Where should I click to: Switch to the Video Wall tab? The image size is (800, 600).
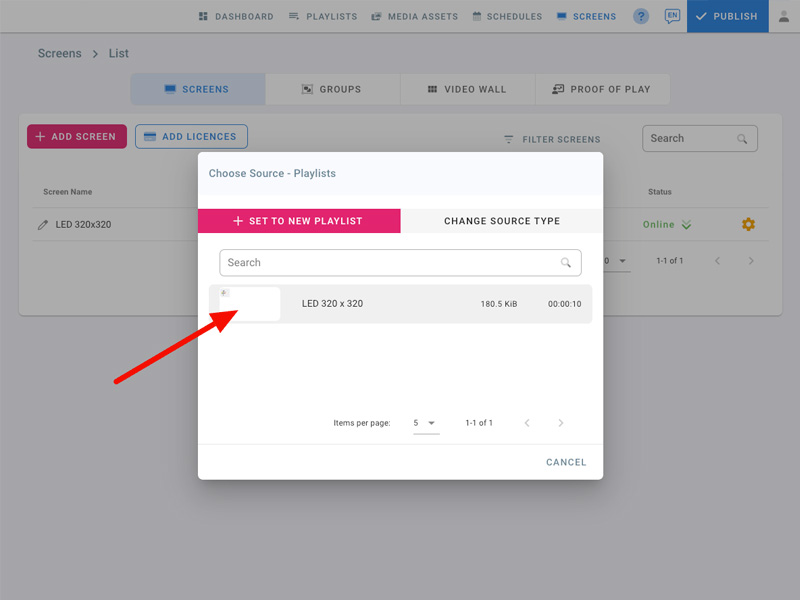(467, 89)
